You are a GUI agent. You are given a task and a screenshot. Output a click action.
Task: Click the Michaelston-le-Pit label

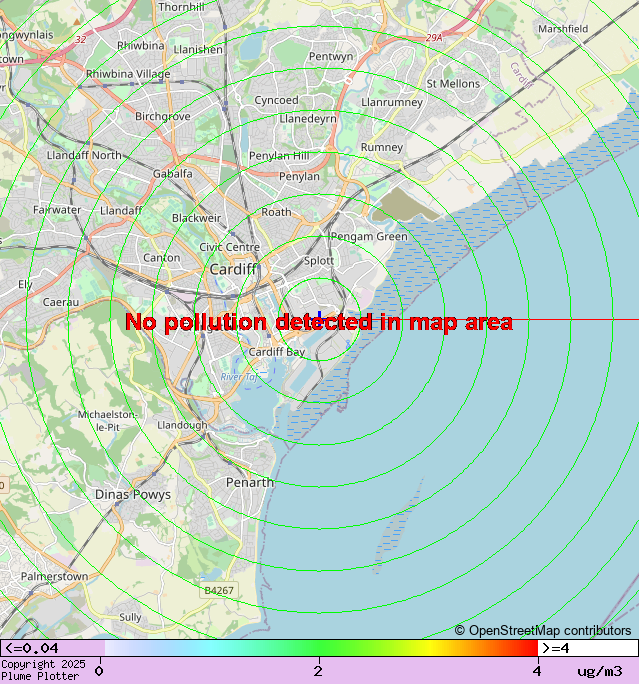107,421
